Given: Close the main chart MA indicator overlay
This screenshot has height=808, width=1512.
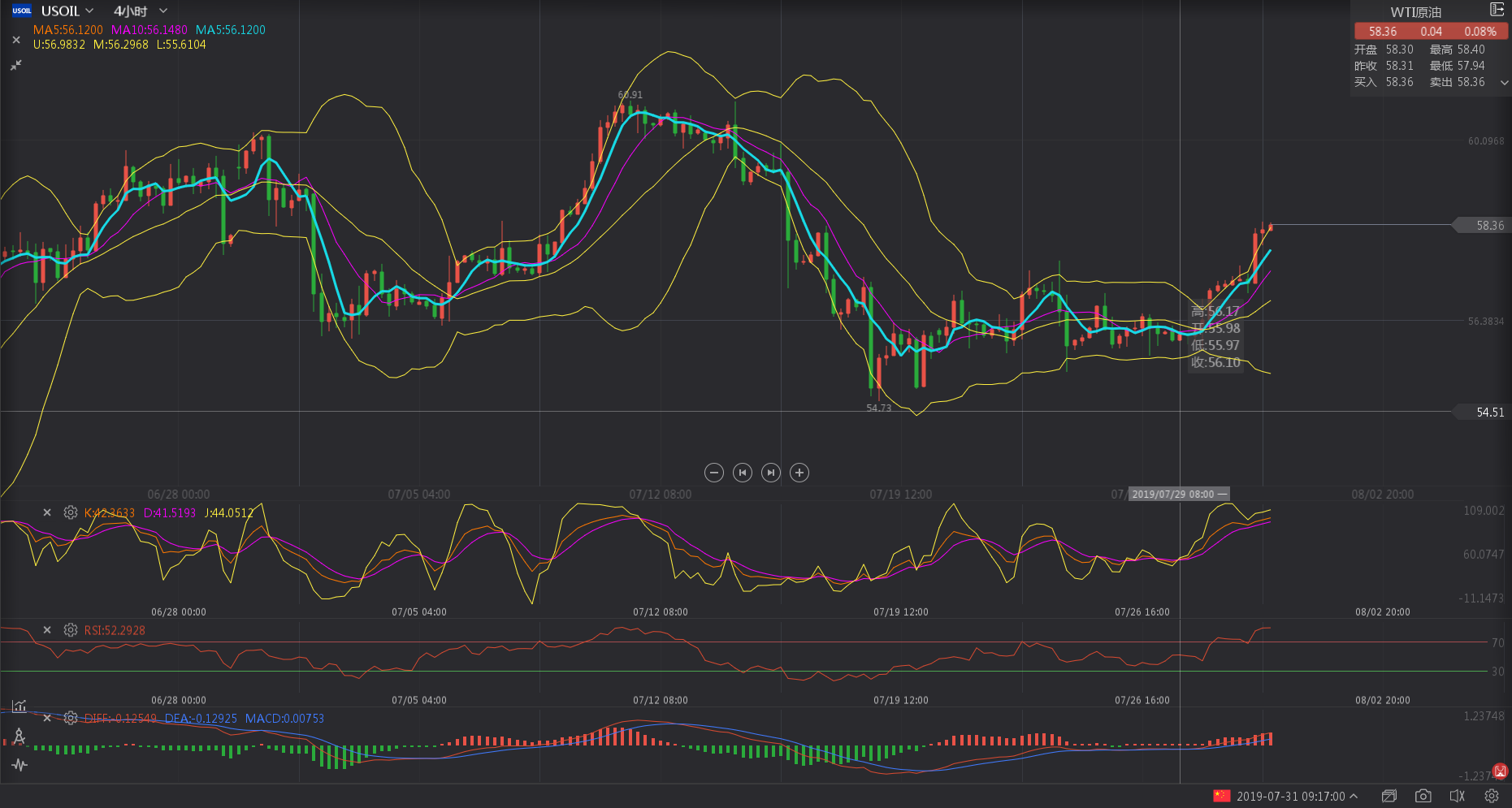Looking at the screenshot, I should [x=16, y=39].
